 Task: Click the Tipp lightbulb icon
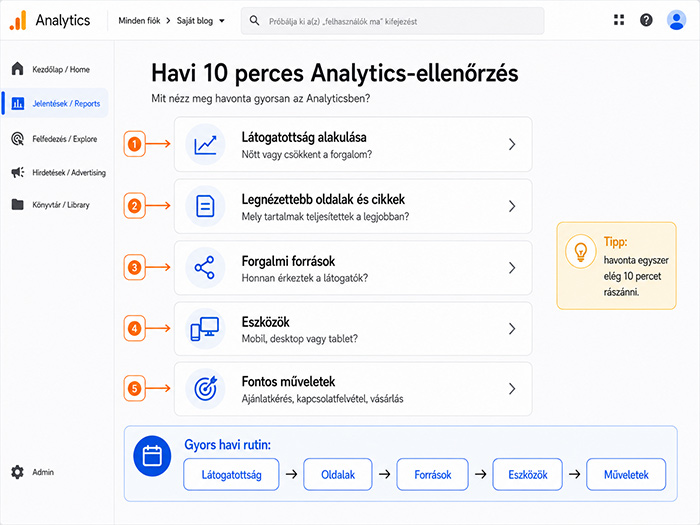[580, 252]
